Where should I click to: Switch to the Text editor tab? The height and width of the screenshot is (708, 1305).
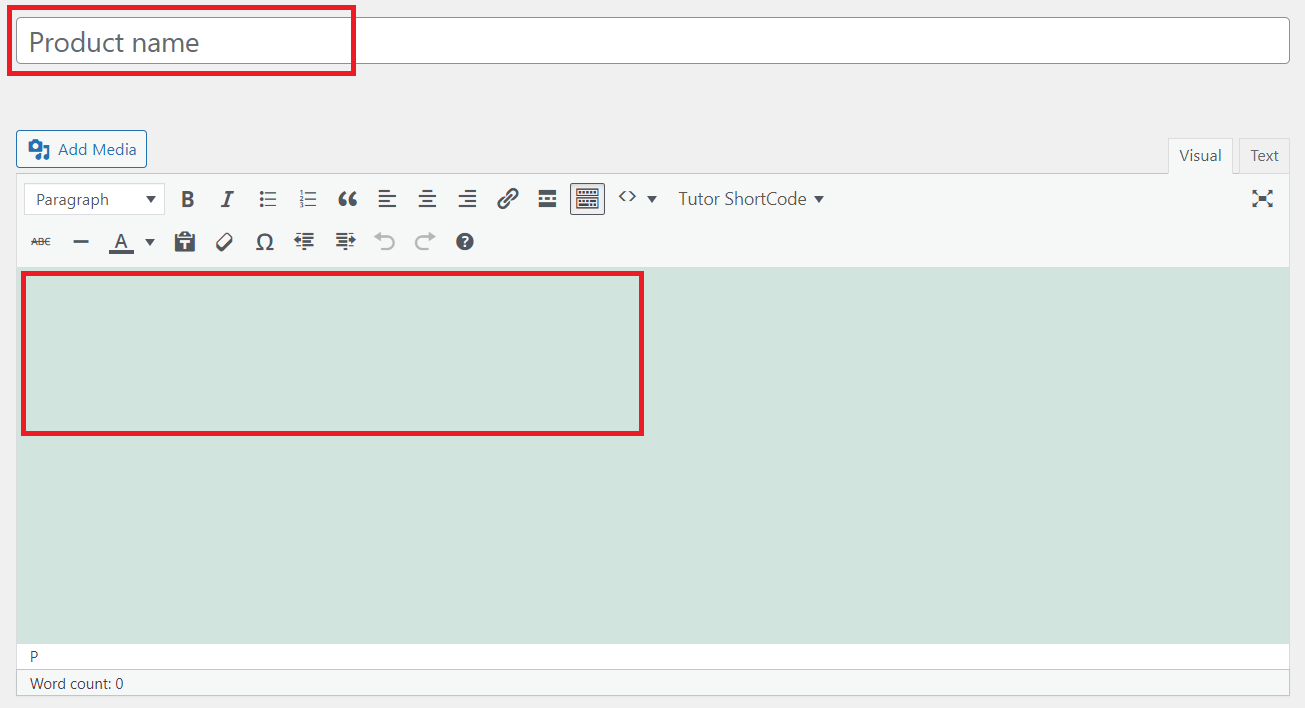tap(1264, 156)
